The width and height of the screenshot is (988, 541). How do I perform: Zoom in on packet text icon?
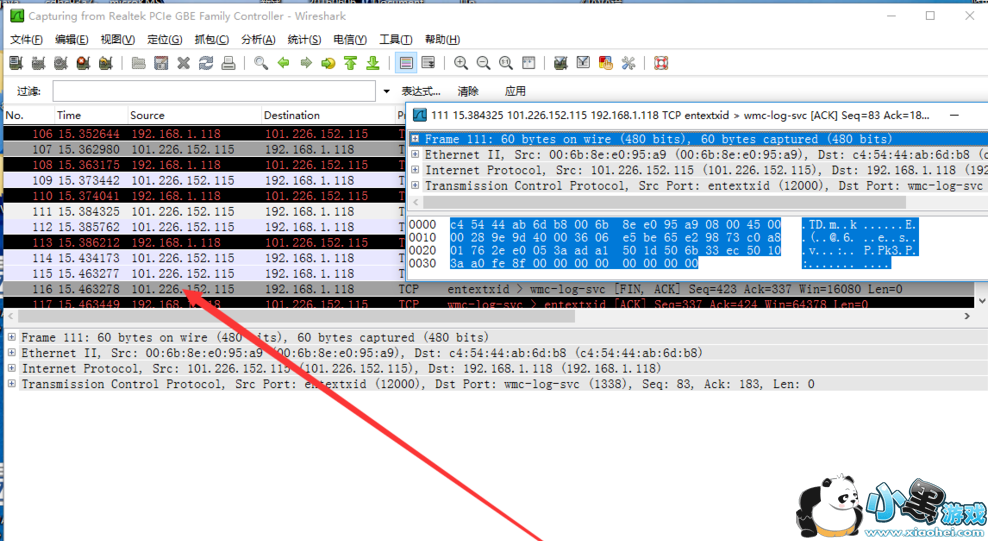pyautogui.click(x=461, y=63)
